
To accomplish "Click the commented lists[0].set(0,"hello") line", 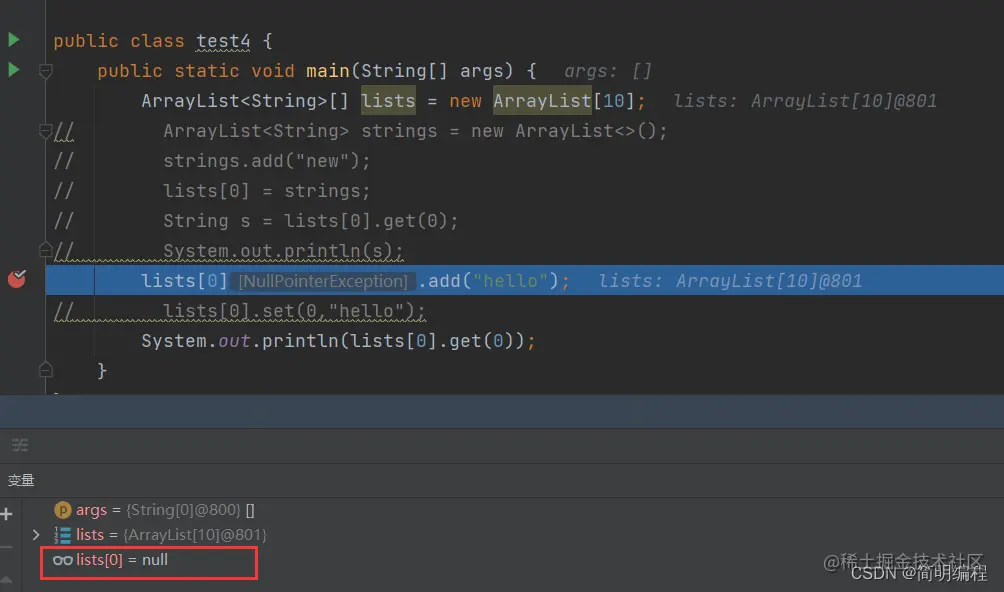I will coord(294,310).
